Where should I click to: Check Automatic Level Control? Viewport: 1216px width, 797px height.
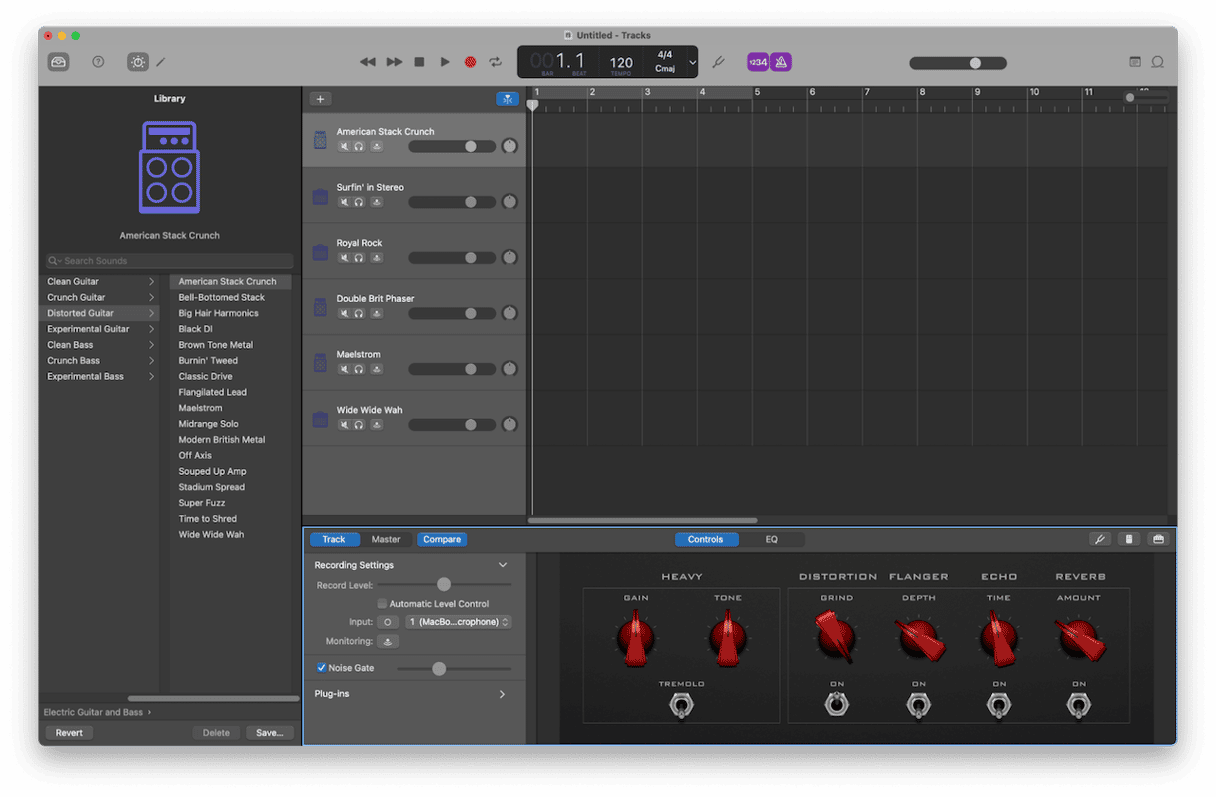pyautogui.click(x=382, y=604)
